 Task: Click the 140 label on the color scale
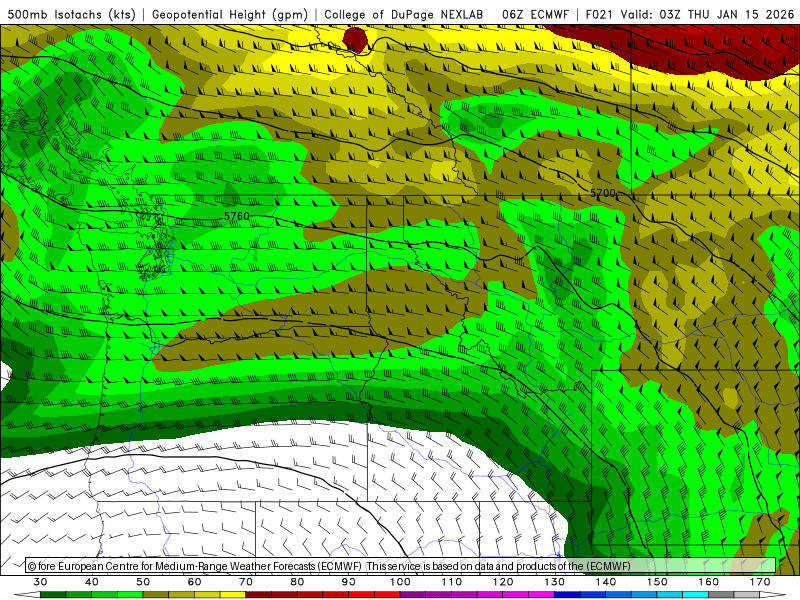606,582
